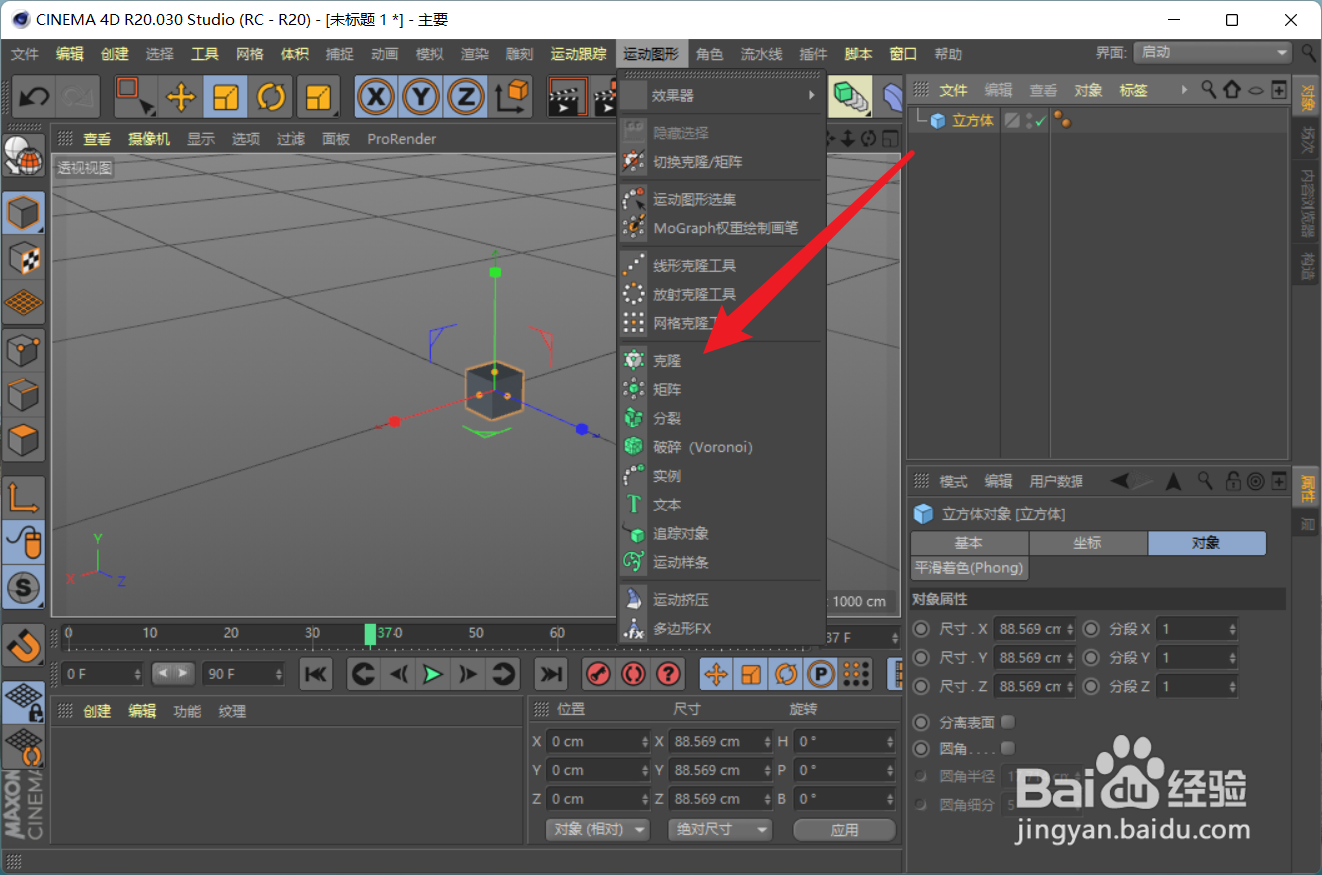Go to start of animation
Viewport: 1322px width, 875px height.
(x=316, y=674)
